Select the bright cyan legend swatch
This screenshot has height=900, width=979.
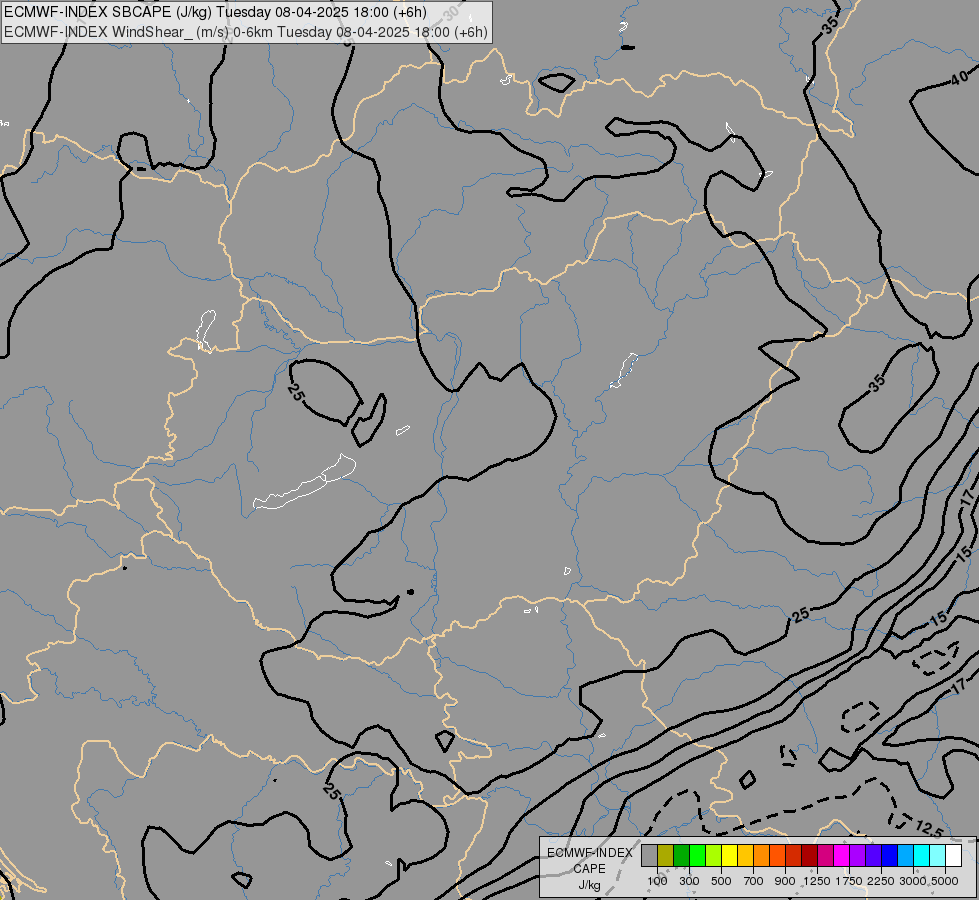[922, 856]
